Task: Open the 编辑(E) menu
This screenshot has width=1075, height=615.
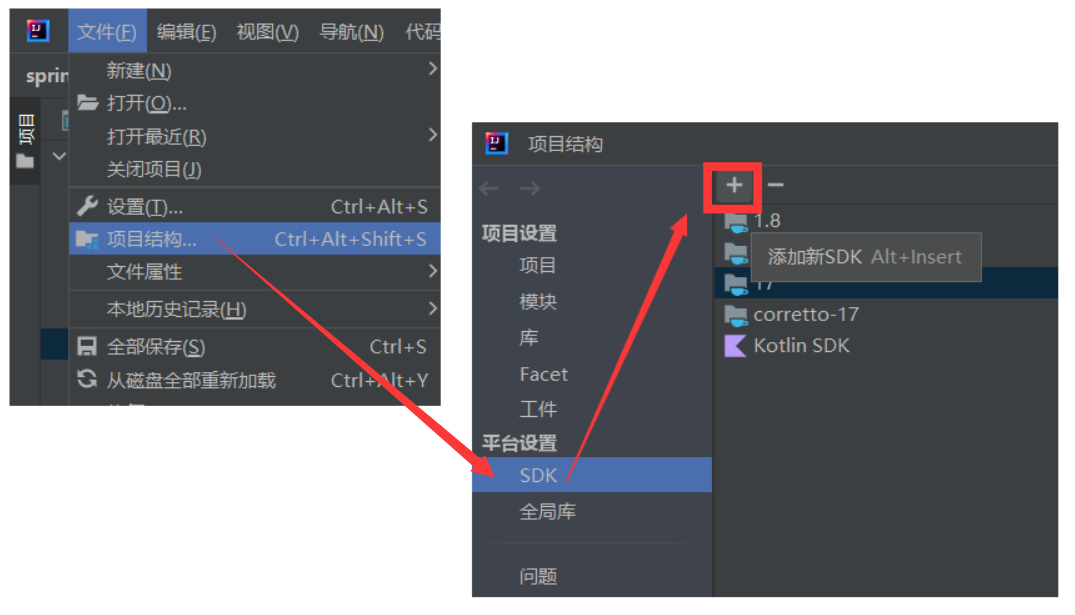Action: pos(186,32)
